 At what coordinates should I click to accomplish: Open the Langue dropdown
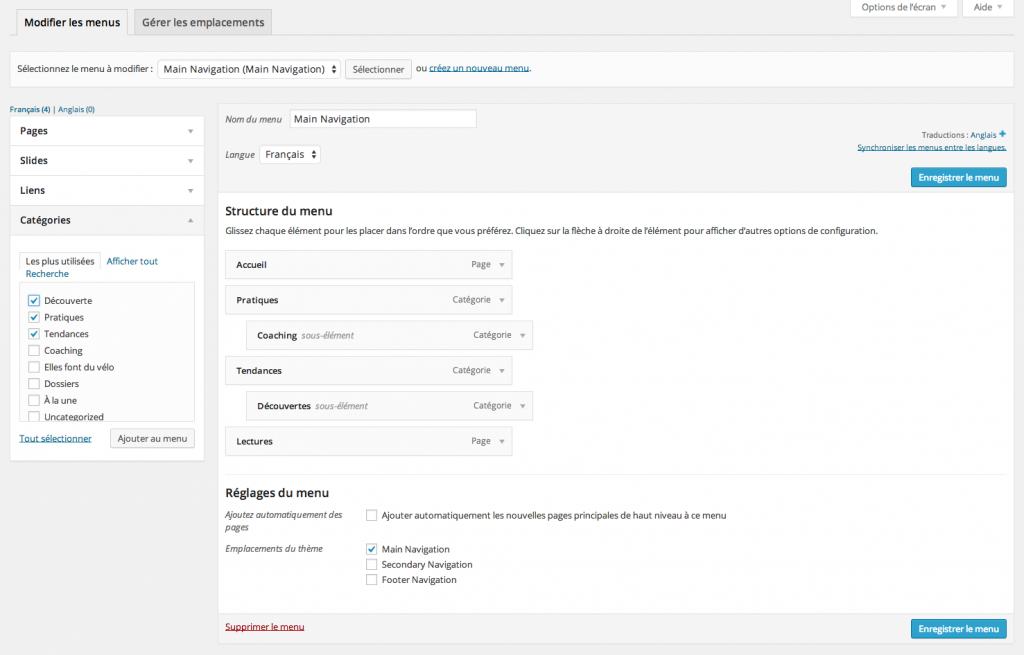coord(290,155)
